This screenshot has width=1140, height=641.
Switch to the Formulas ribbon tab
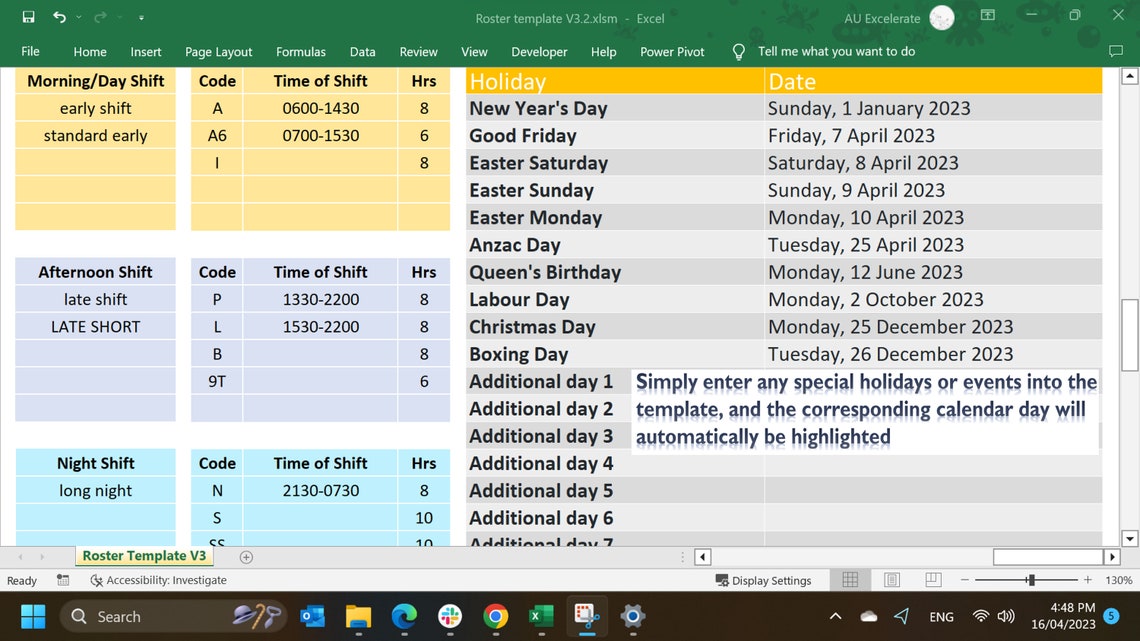click(x=300, y=51)
